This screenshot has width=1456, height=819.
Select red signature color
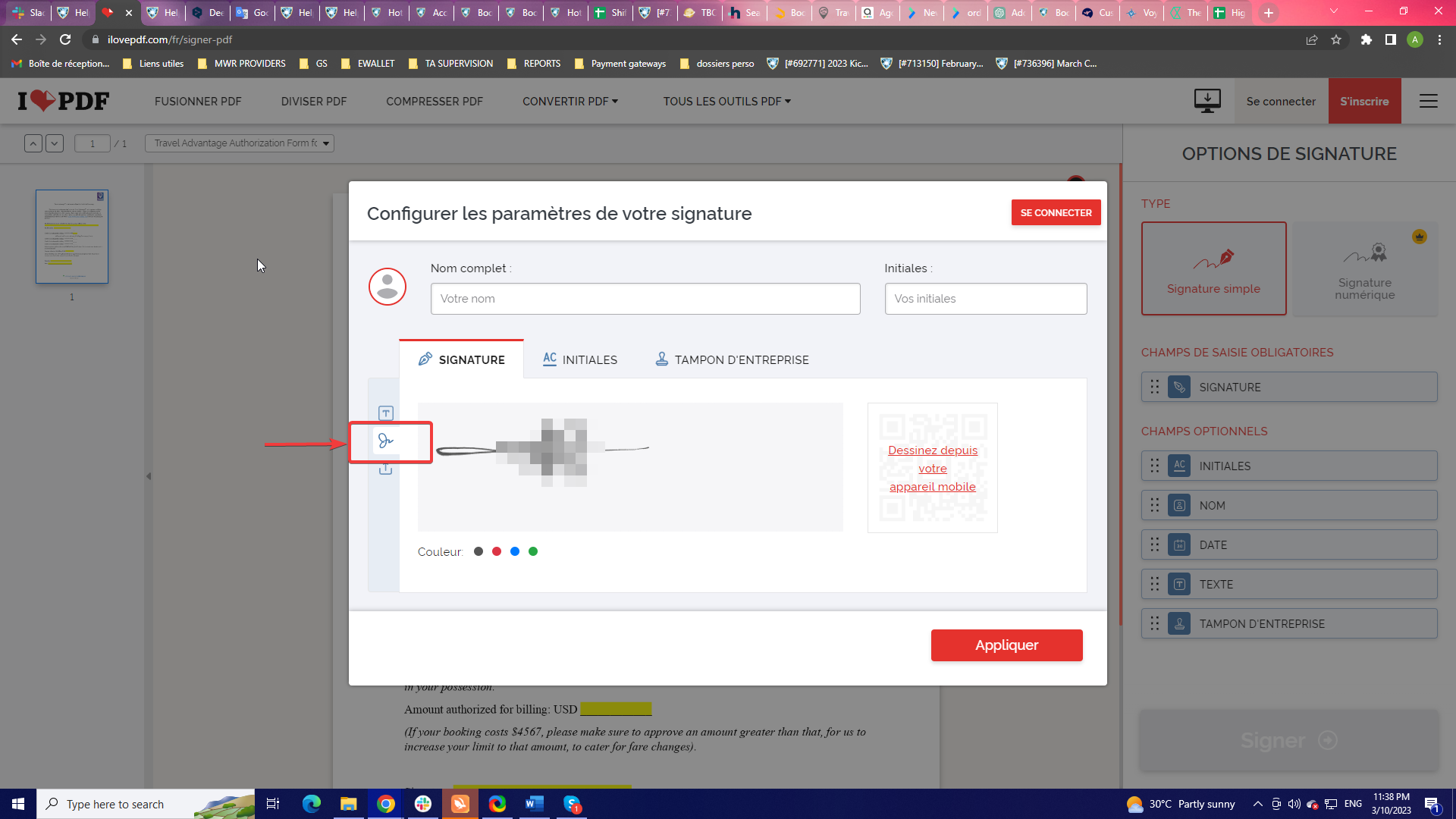click(x=497, y=551)
